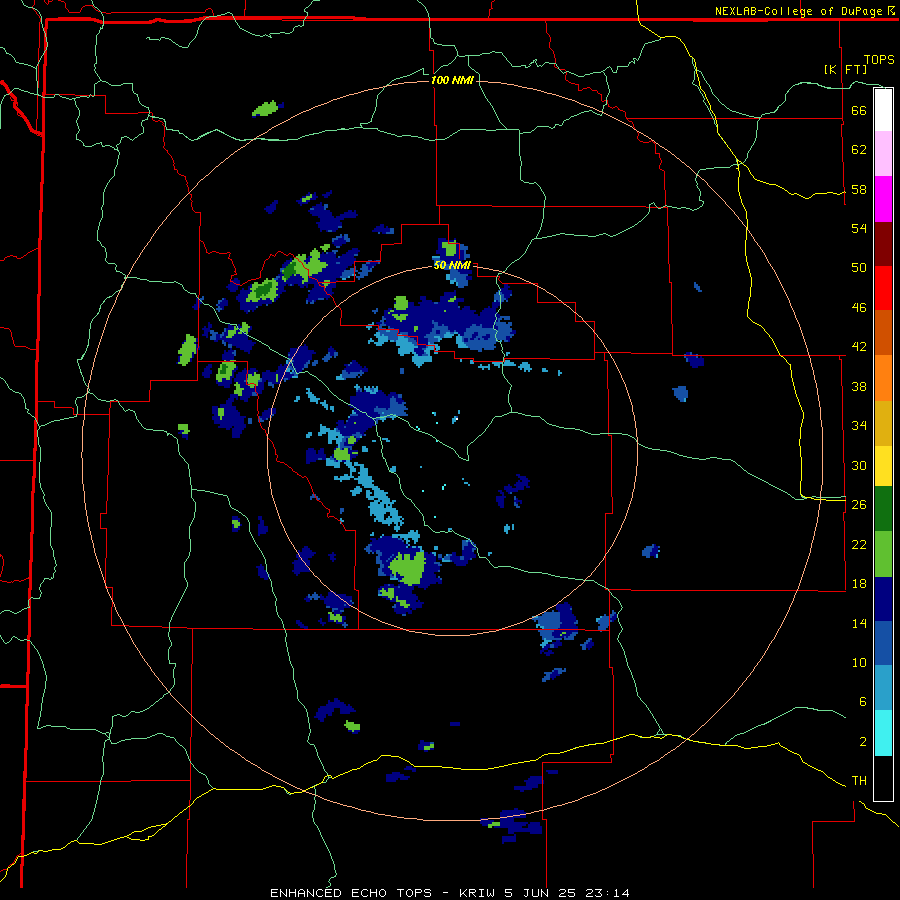Click the TH legend label

click(859, 781)
